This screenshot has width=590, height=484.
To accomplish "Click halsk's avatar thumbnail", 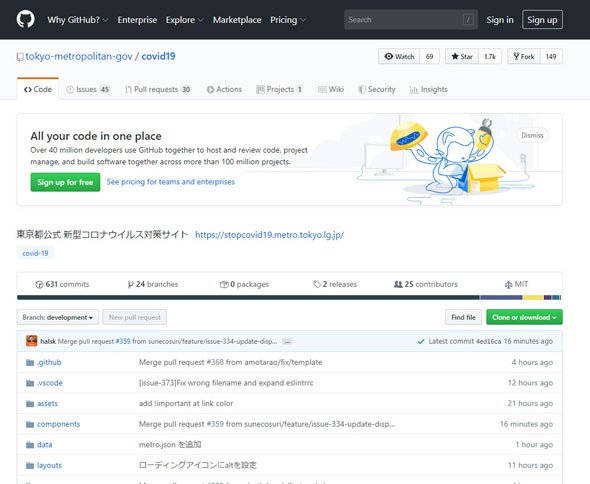I will tap(32, 341).
